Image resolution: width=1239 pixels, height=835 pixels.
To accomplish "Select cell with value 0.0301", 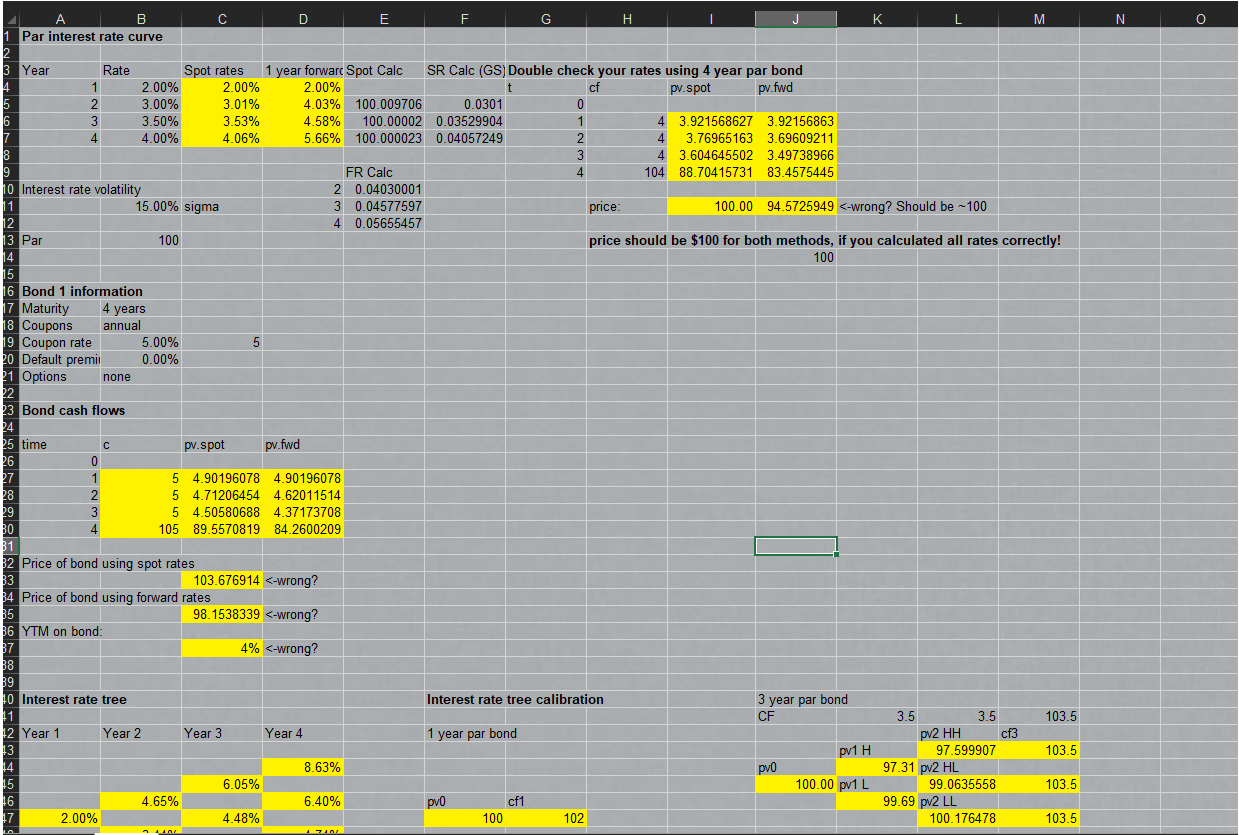I will coord(465,104).
